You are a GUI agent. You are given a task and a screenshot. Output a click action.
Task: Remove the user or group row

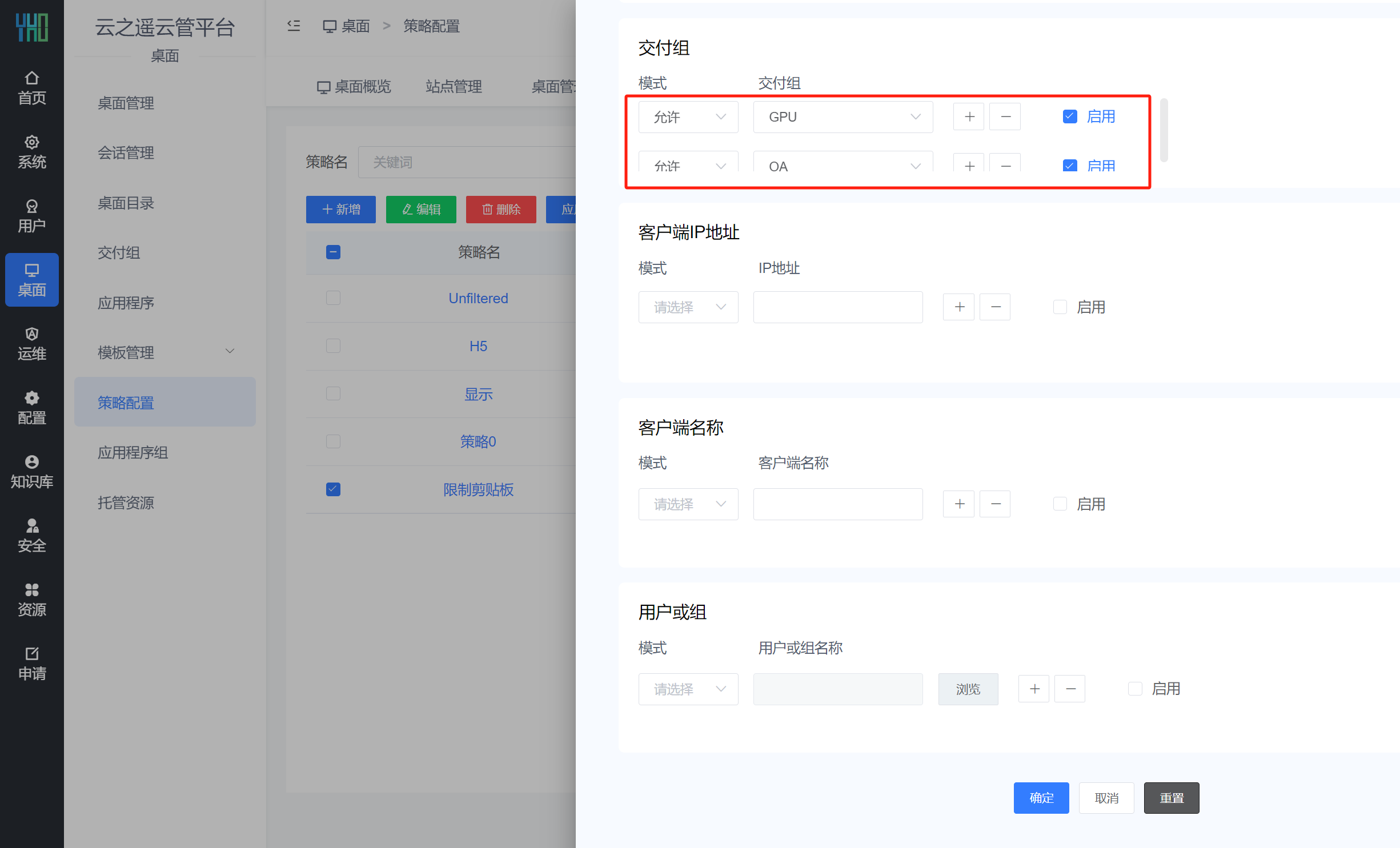click(x=1070, y=689)
